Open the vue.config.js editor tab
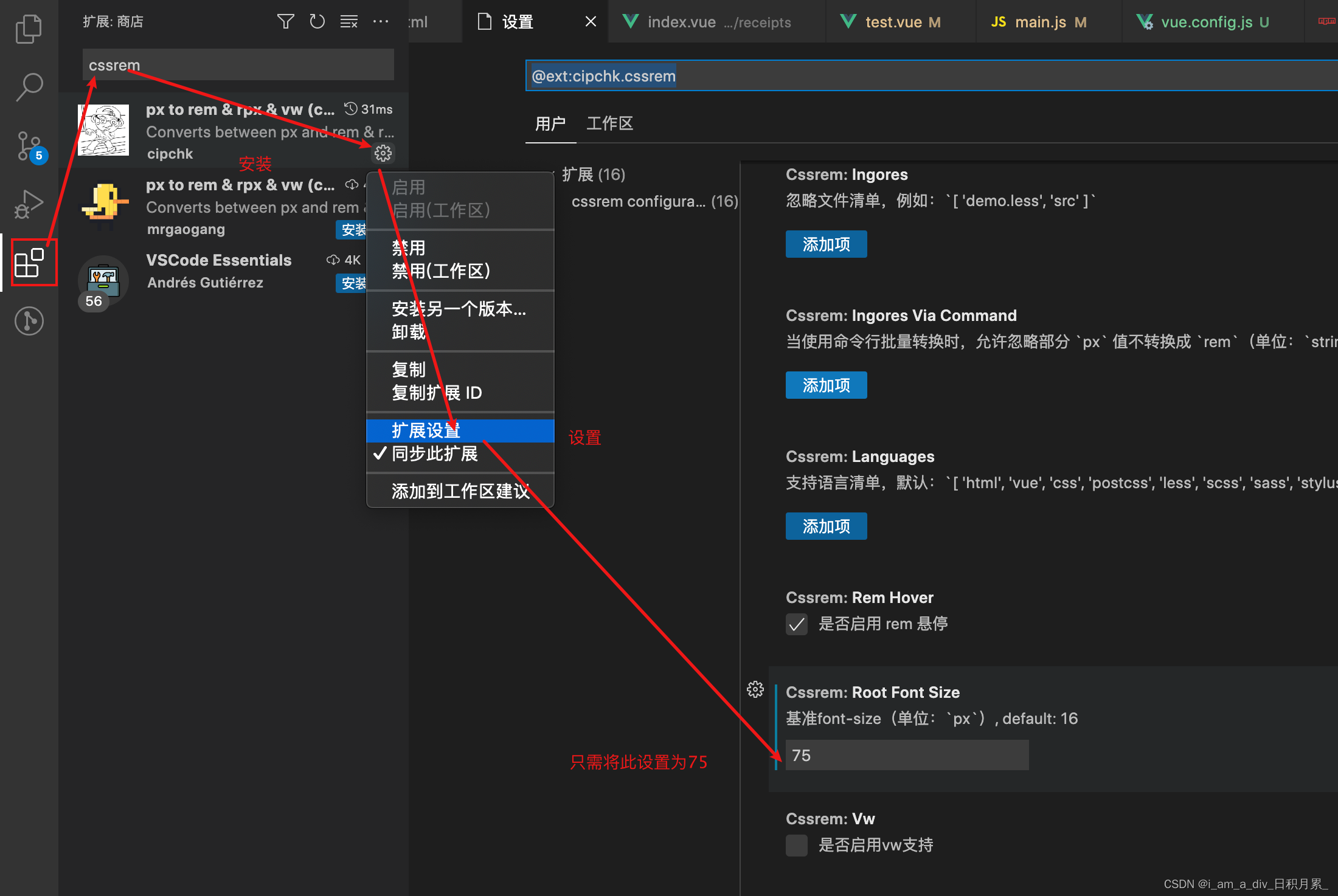Image resolution: width=1338 pixels, height=896 pixels. [x=1213, y=22]
